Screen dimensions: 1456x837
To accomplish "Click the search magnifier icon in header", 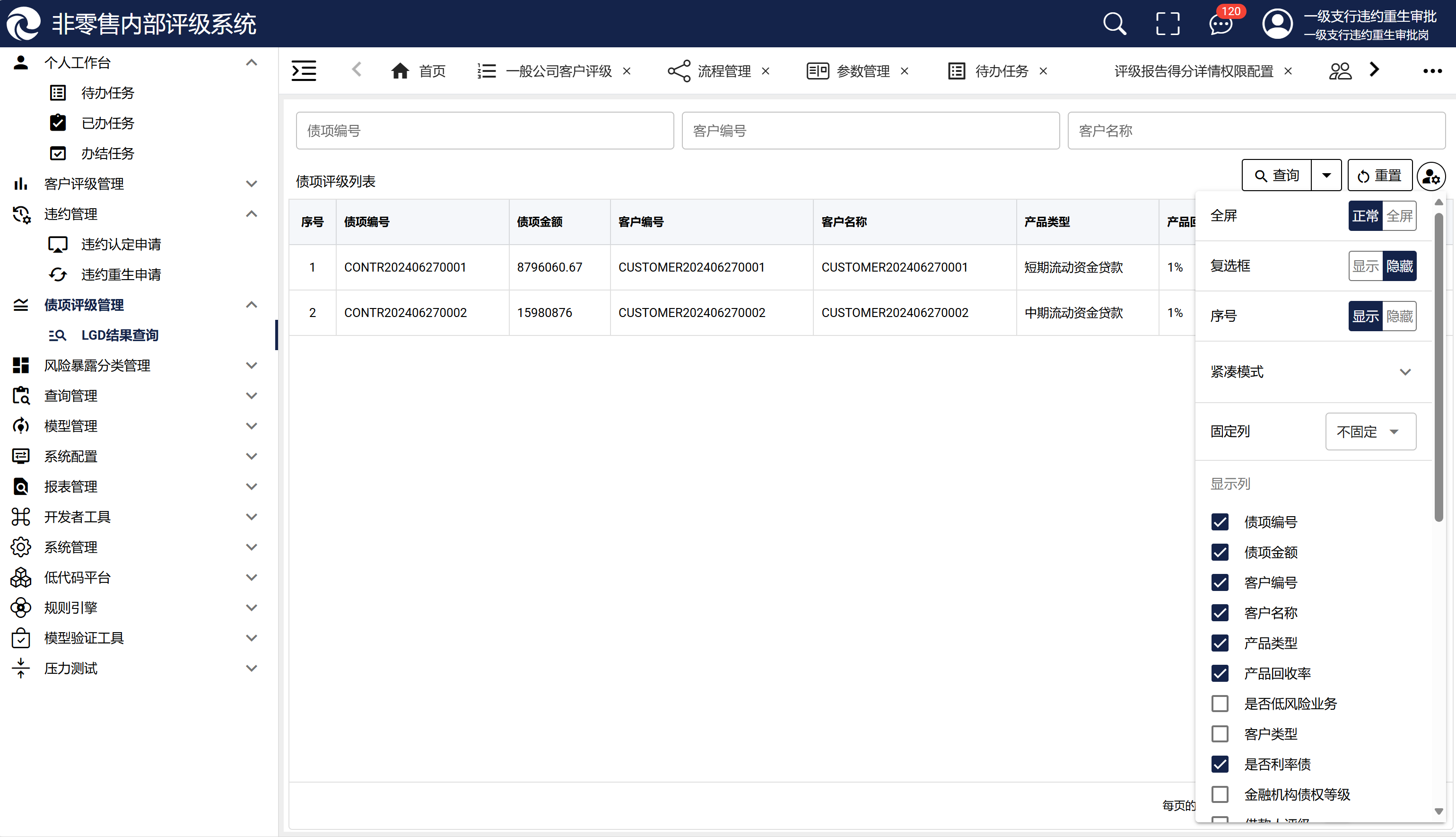I will [x=1114, y=24].
